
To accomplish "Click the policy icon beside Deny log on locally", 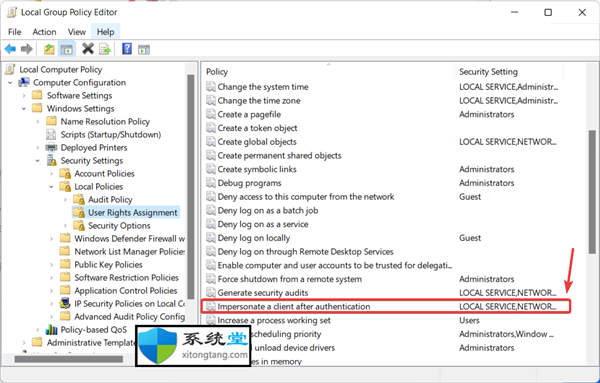I will point(211,238).
